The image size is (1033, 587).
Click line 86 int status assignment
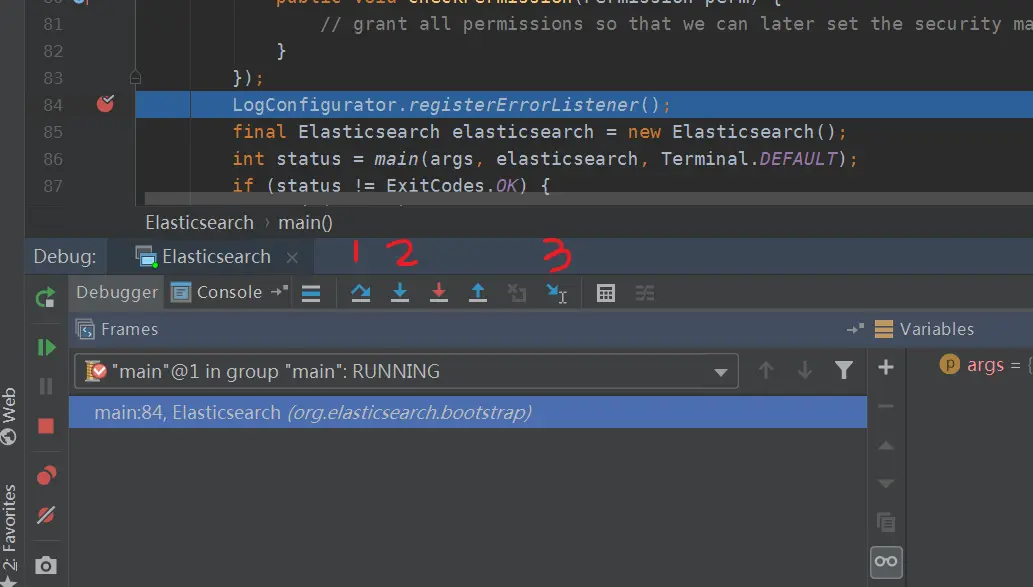pos(545,159)
